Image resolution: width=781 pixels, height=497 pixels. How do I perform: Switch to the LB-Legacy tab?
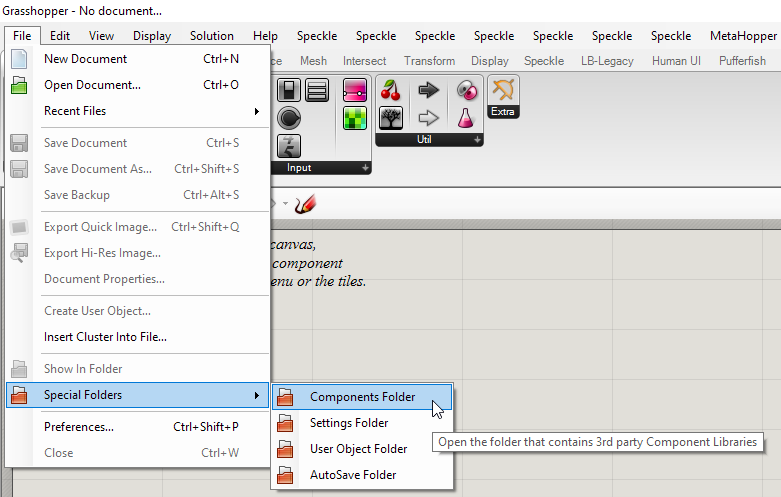pos(607,61)
